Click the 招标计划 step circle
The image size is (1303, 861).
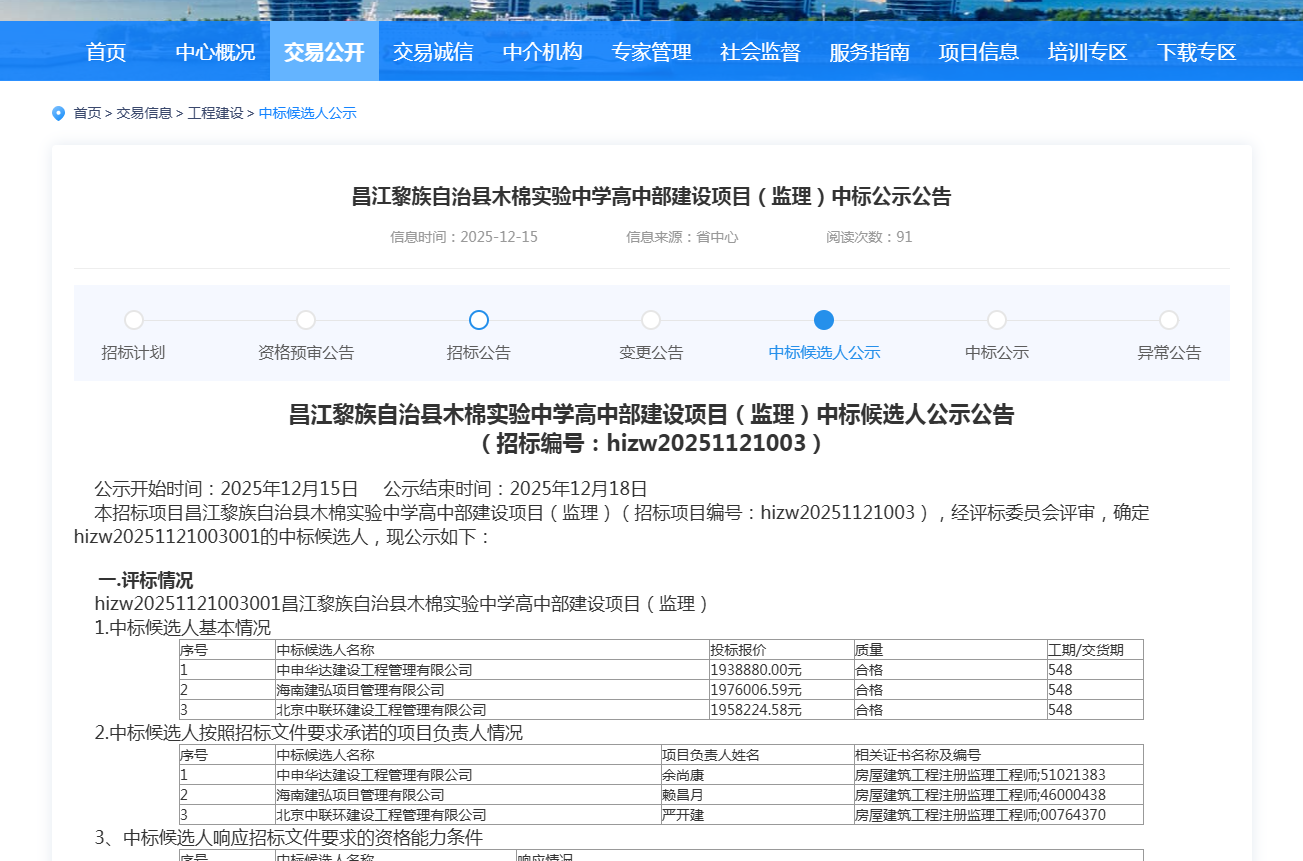[x=134, y=320]
